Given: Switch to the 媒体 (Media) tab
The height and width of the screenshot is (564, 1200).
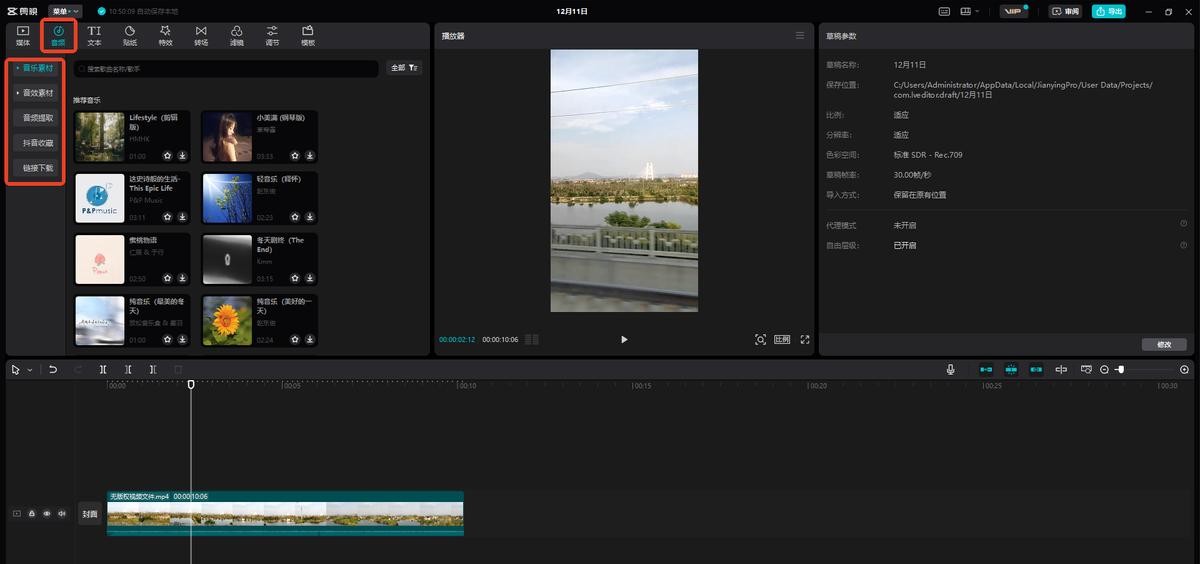Looking at the screenshot, I should point(23,35).
